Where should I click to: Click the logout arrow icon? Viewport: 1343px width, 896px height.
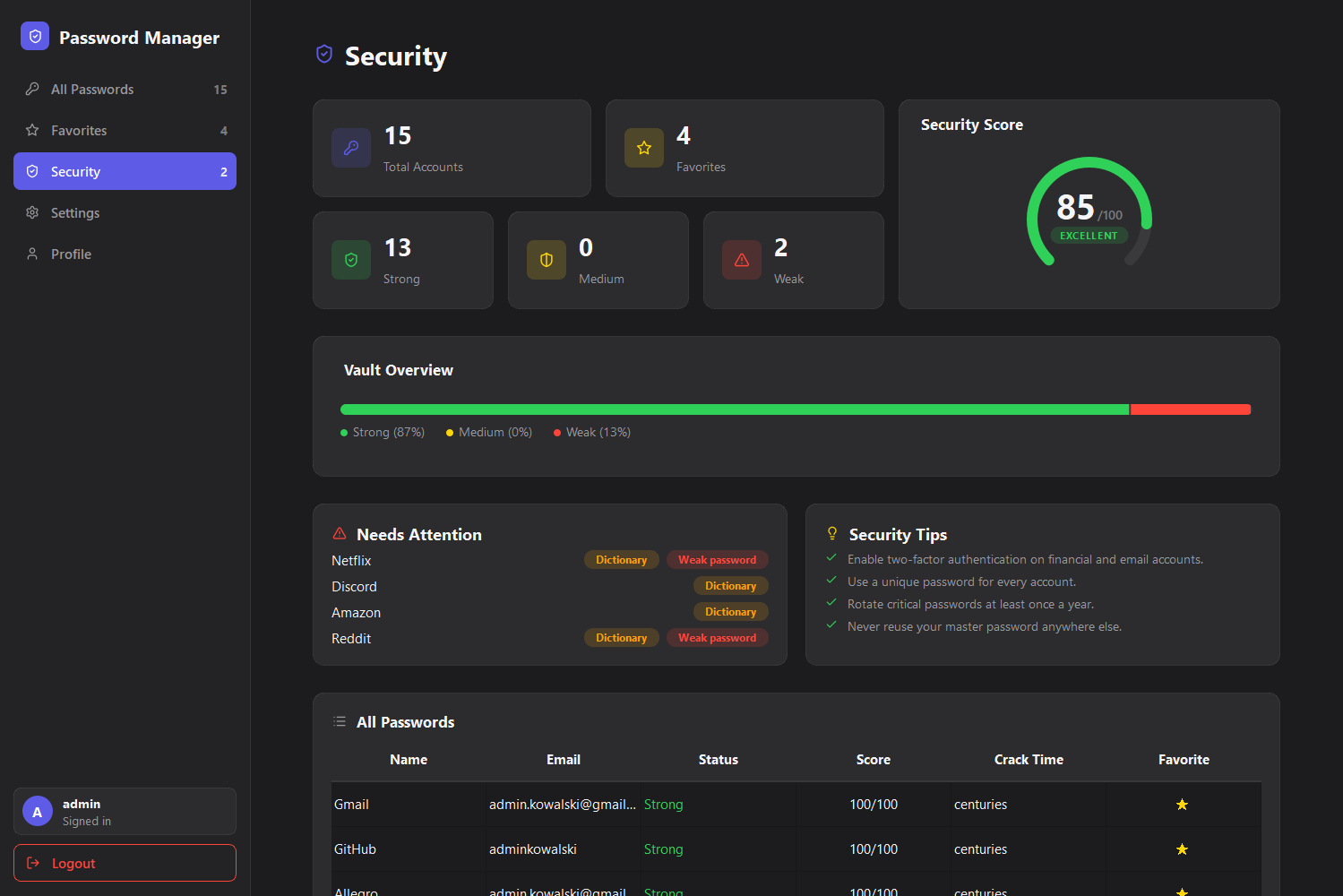[x=33, y=863]
